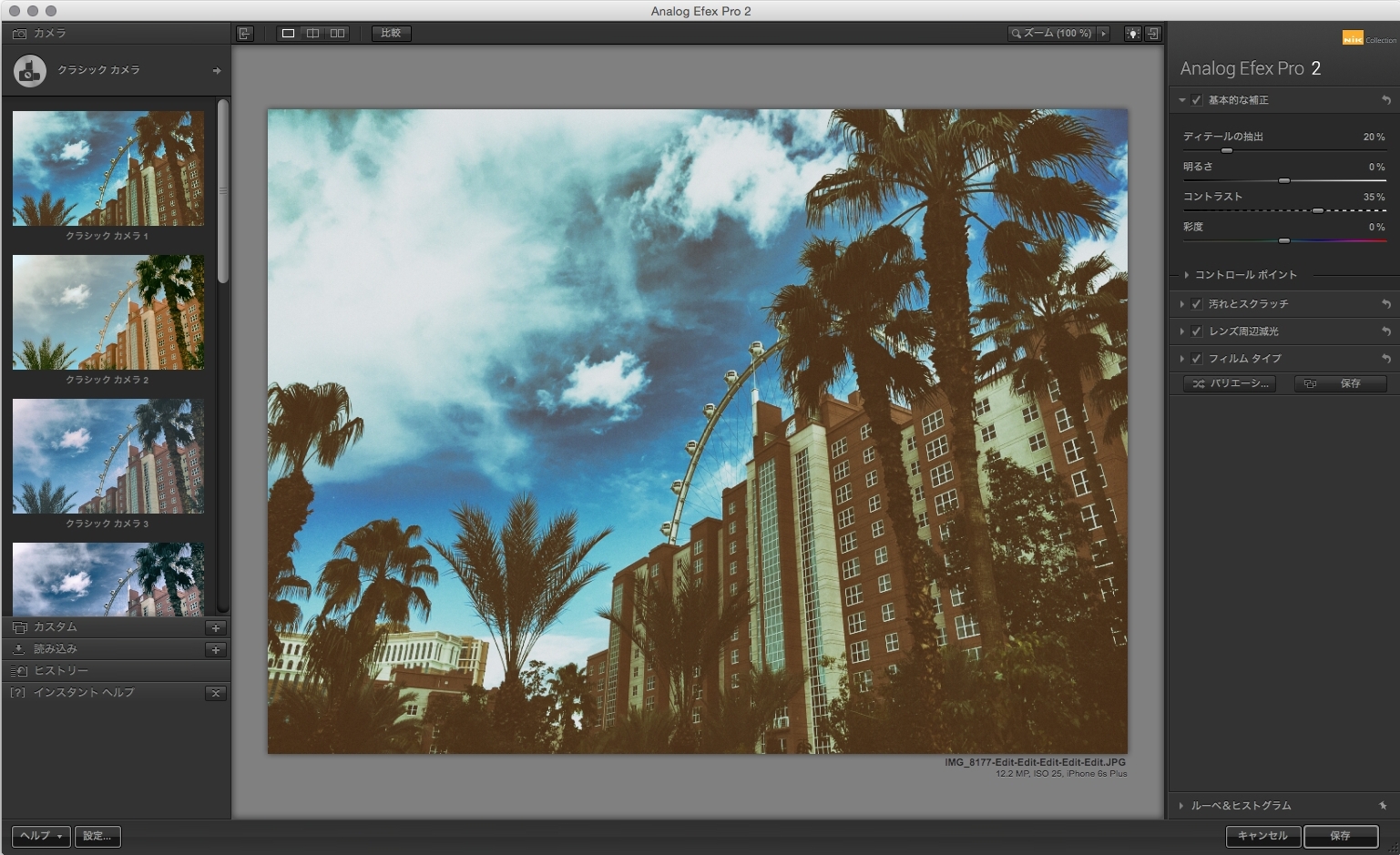Screen dimensions: 1400x855
Task: Save the preset with the panel 保存 button
Action: (x=1340, y=384)
